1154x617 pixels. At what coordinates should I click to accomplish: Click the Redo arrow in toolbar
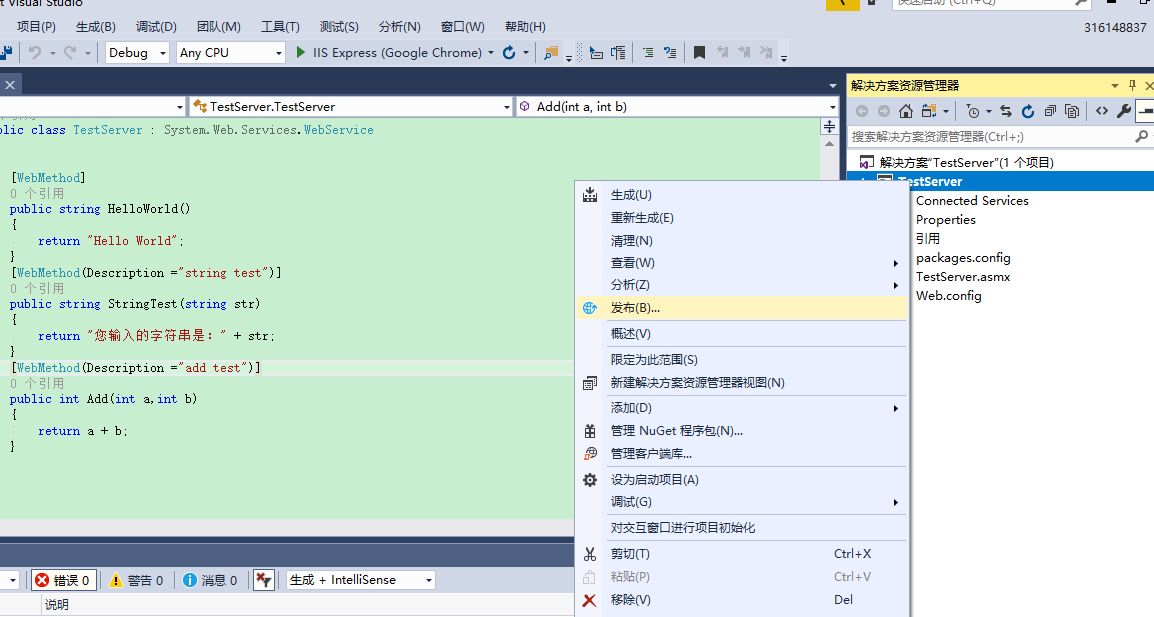(x=70, y=52)
